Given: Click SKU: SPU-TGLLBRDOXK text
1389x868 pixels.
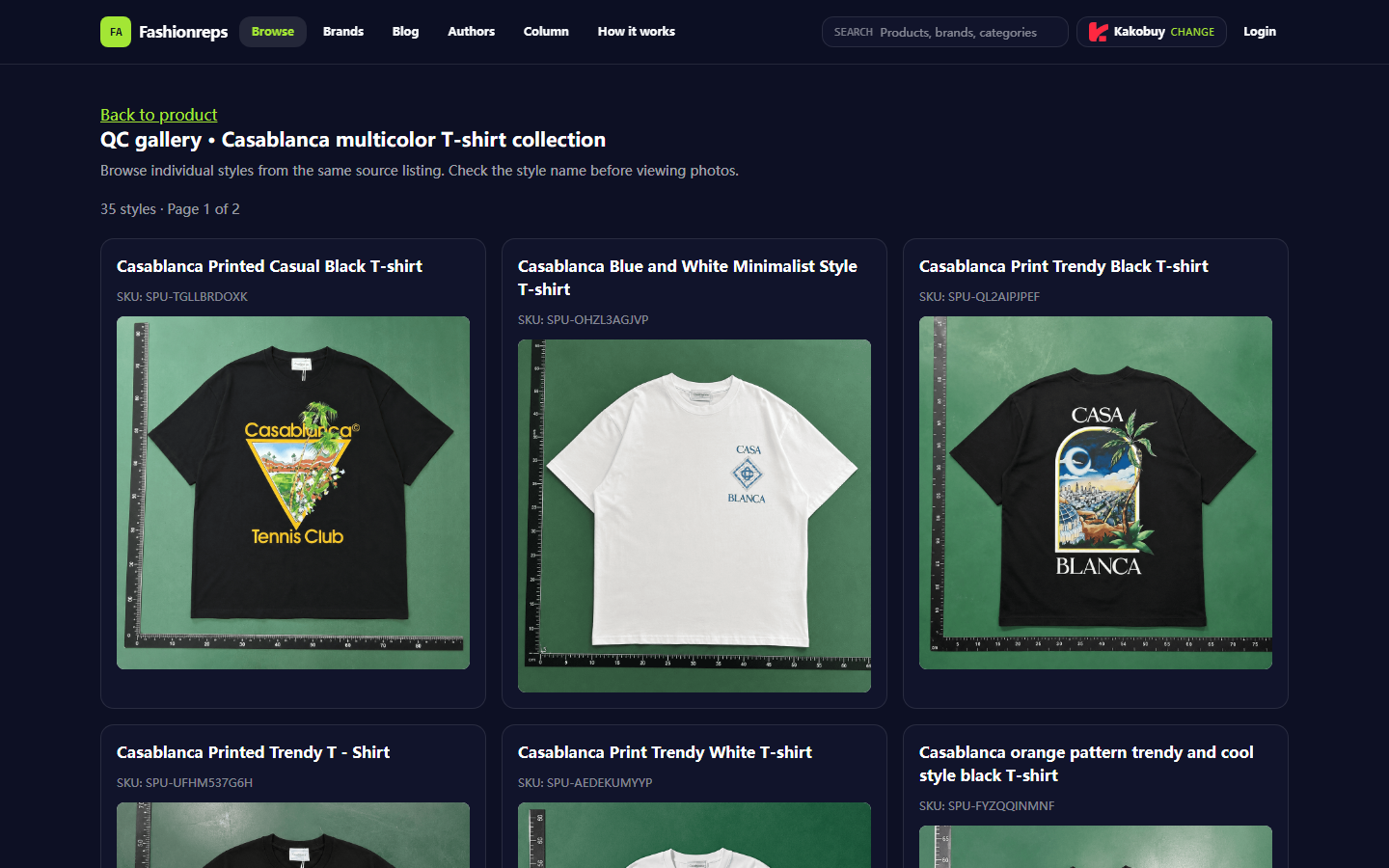Looking at the screenshot, I should coord(182,297).
